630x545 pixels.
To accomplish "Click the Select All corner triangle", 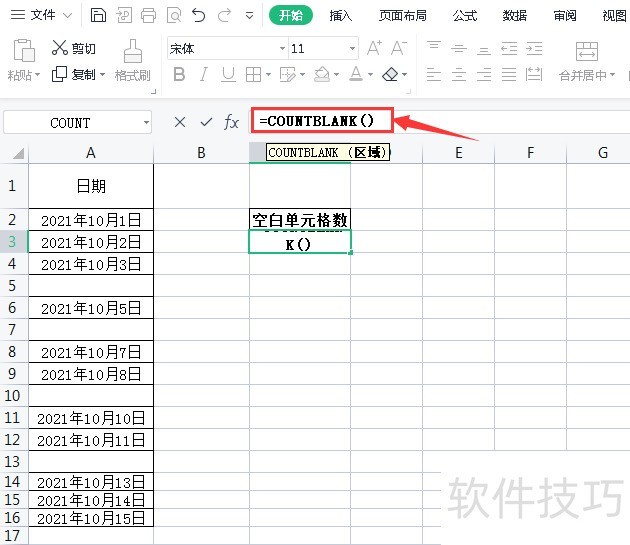I will (x=18, y=153).
